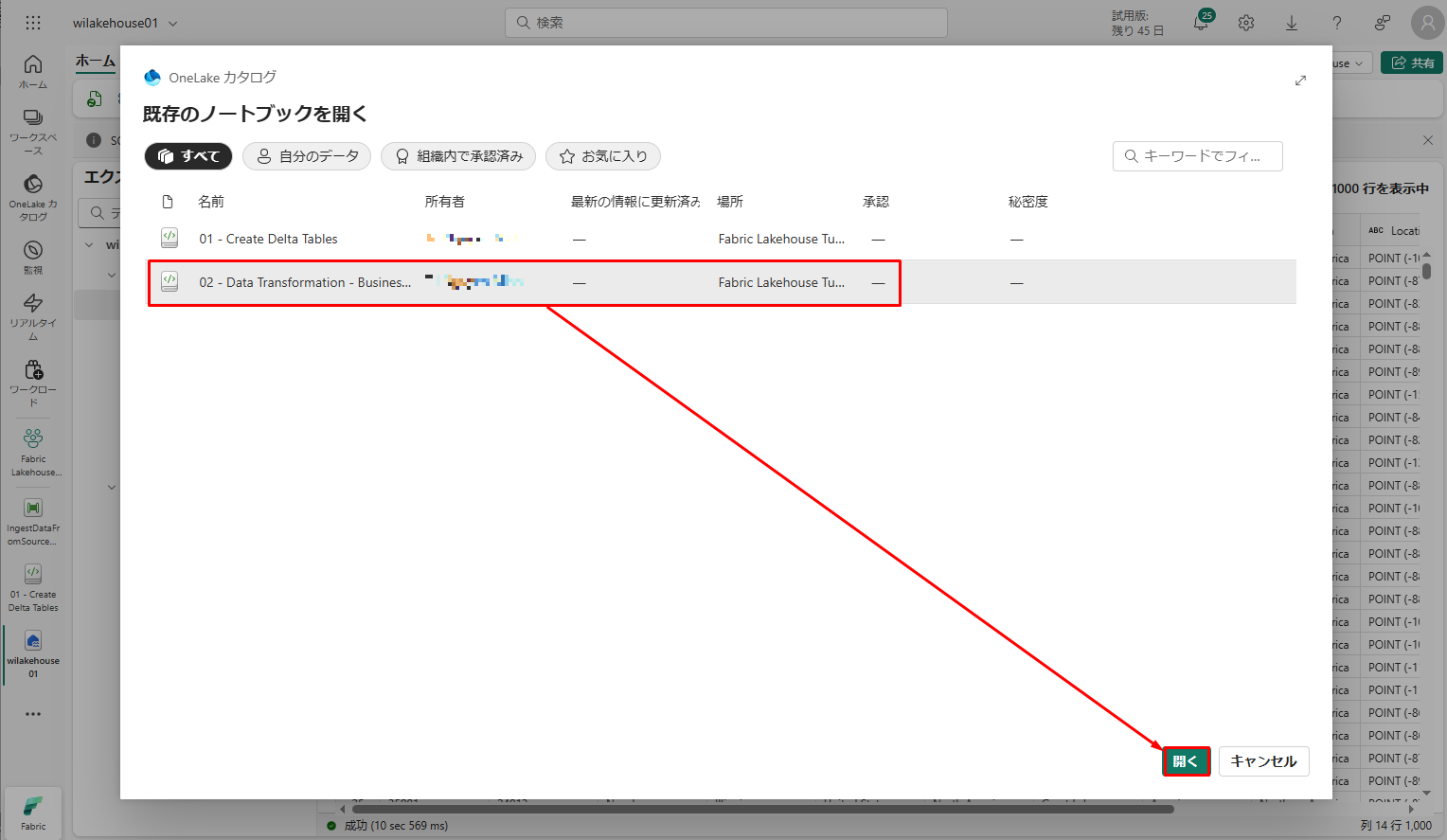
Task: Click the キャンセル button
Action: click(x=1263, y=761)
